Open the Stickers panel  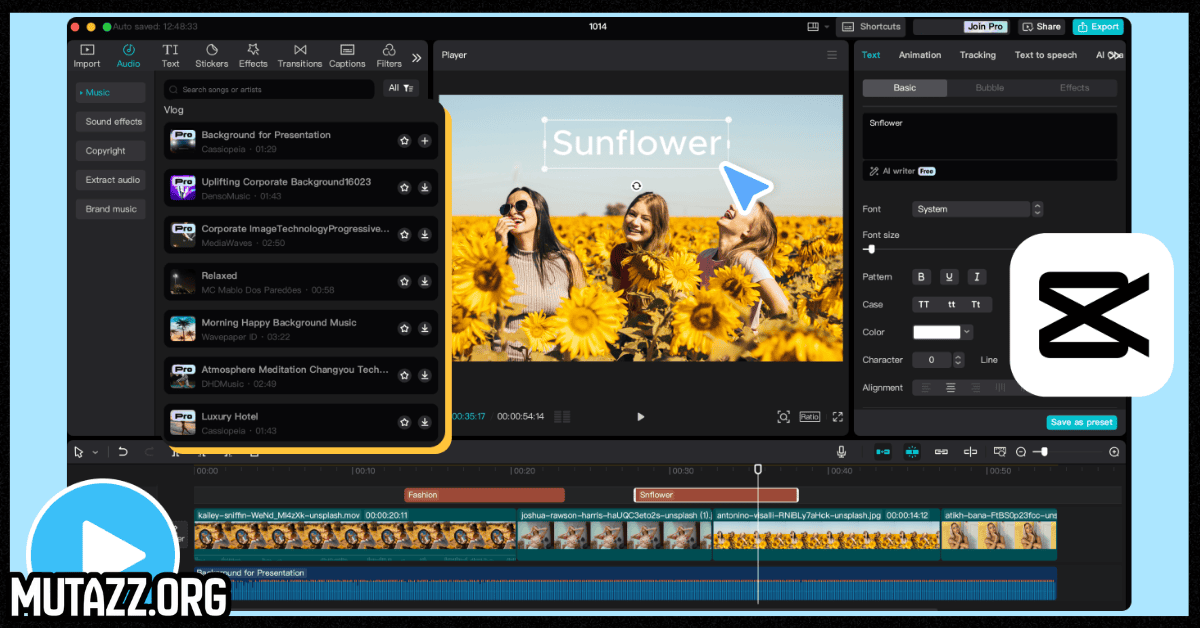pos(211,55)
